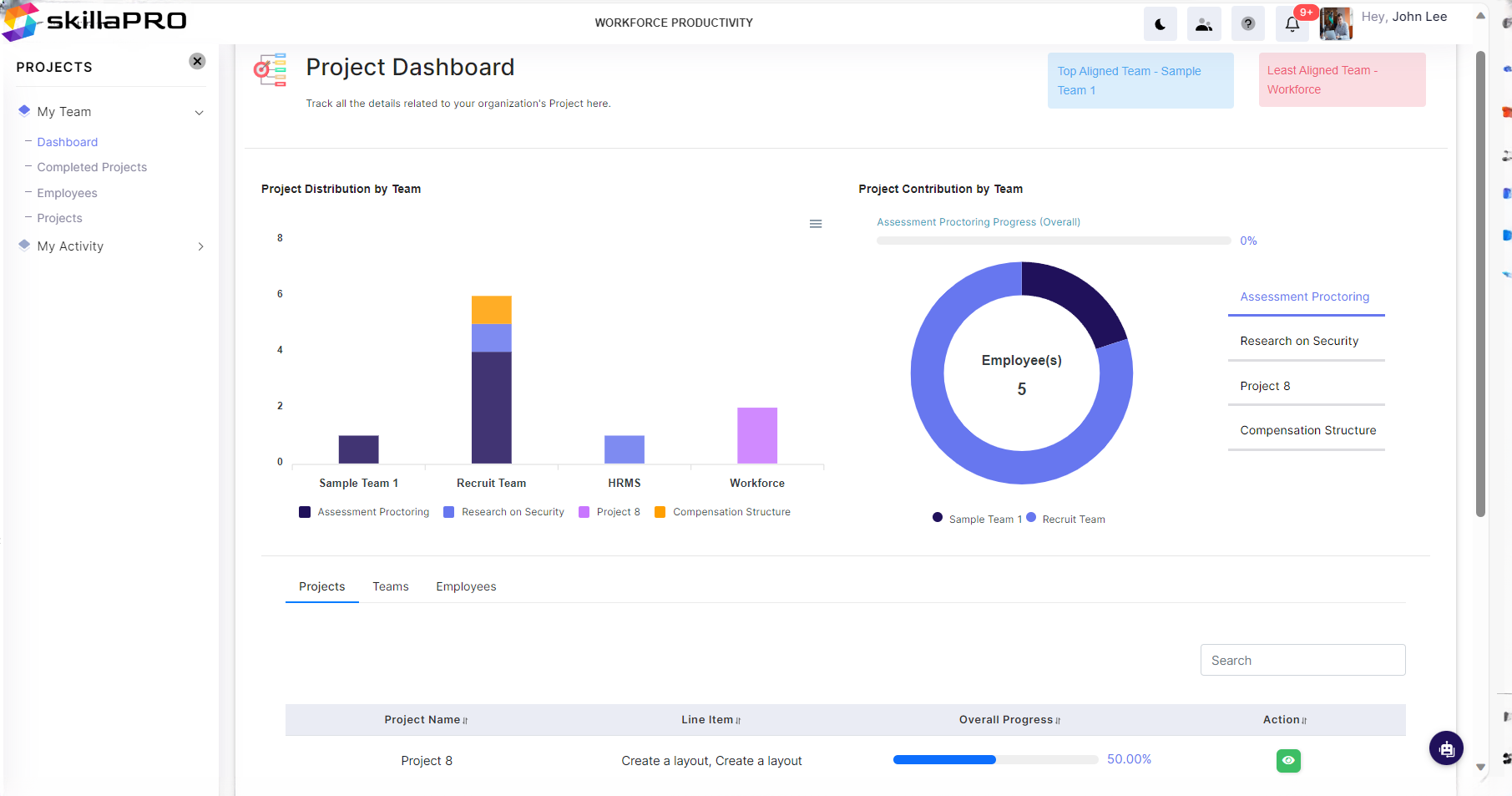
Task: Toggle Compensation Structure legend entry
Action: 723,512
